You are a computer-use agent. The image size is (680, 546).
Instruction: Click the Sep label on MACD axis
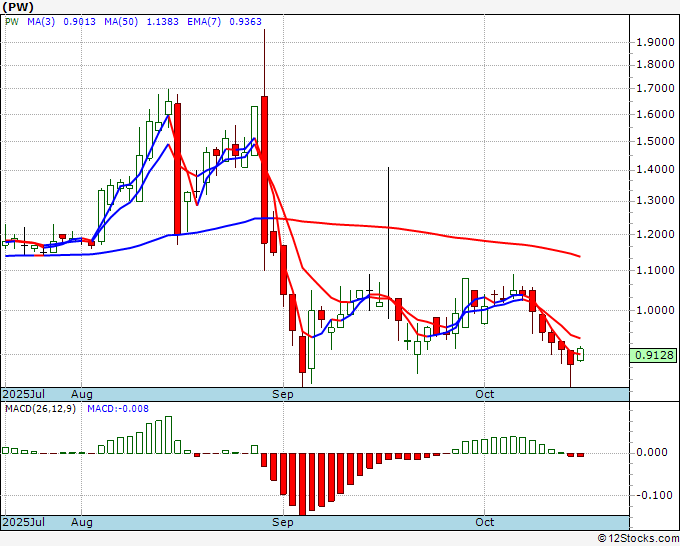(x=283, y=522)
